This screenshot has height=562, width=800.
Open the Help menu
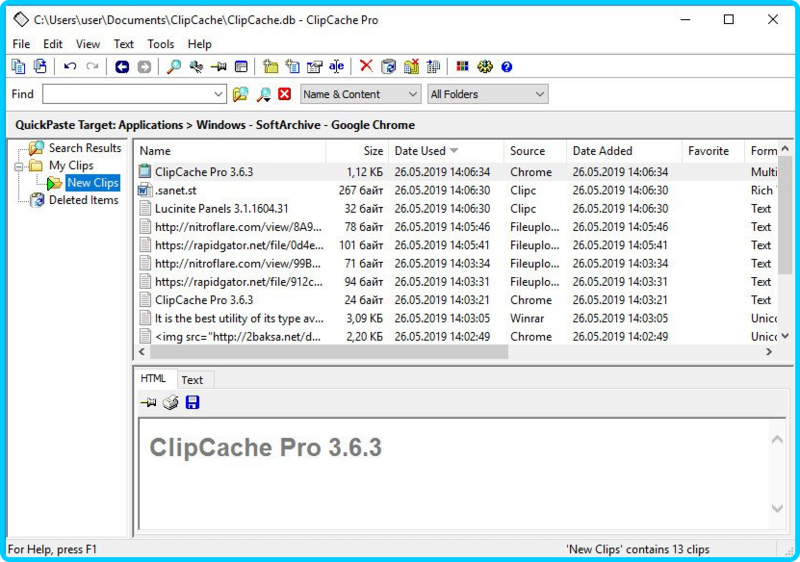(x=199, y=44)
